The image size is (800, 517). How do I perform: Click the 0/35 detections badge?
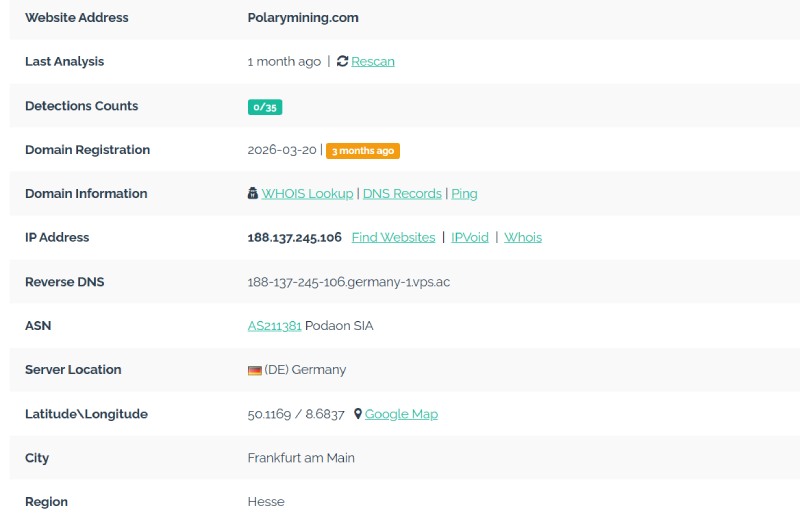tap(265, 107)
